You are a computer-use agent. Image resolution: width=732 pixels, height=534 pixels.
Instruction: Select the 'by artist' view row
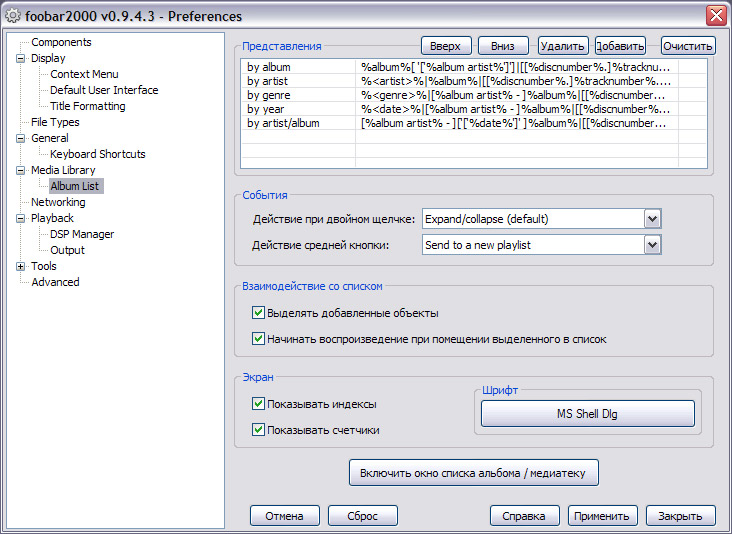click(x=473, y=81)
